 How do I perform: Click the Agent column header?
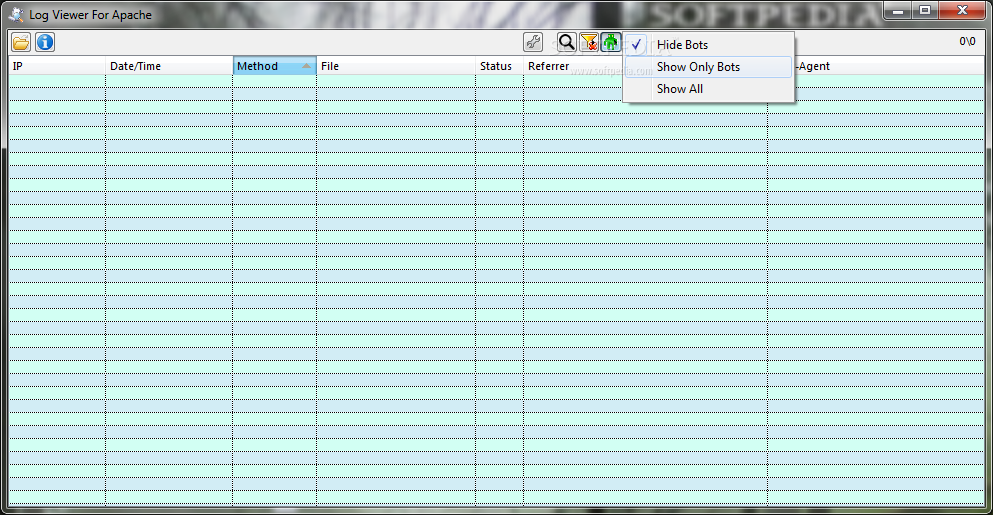pos(889,66)
